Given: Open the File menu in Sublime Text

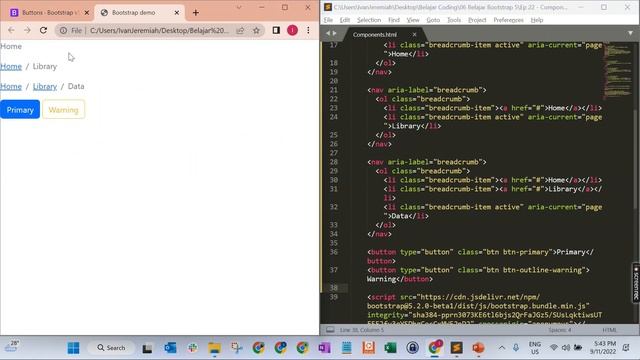Looking at the screenshot, I should click(x=328, y=20).
